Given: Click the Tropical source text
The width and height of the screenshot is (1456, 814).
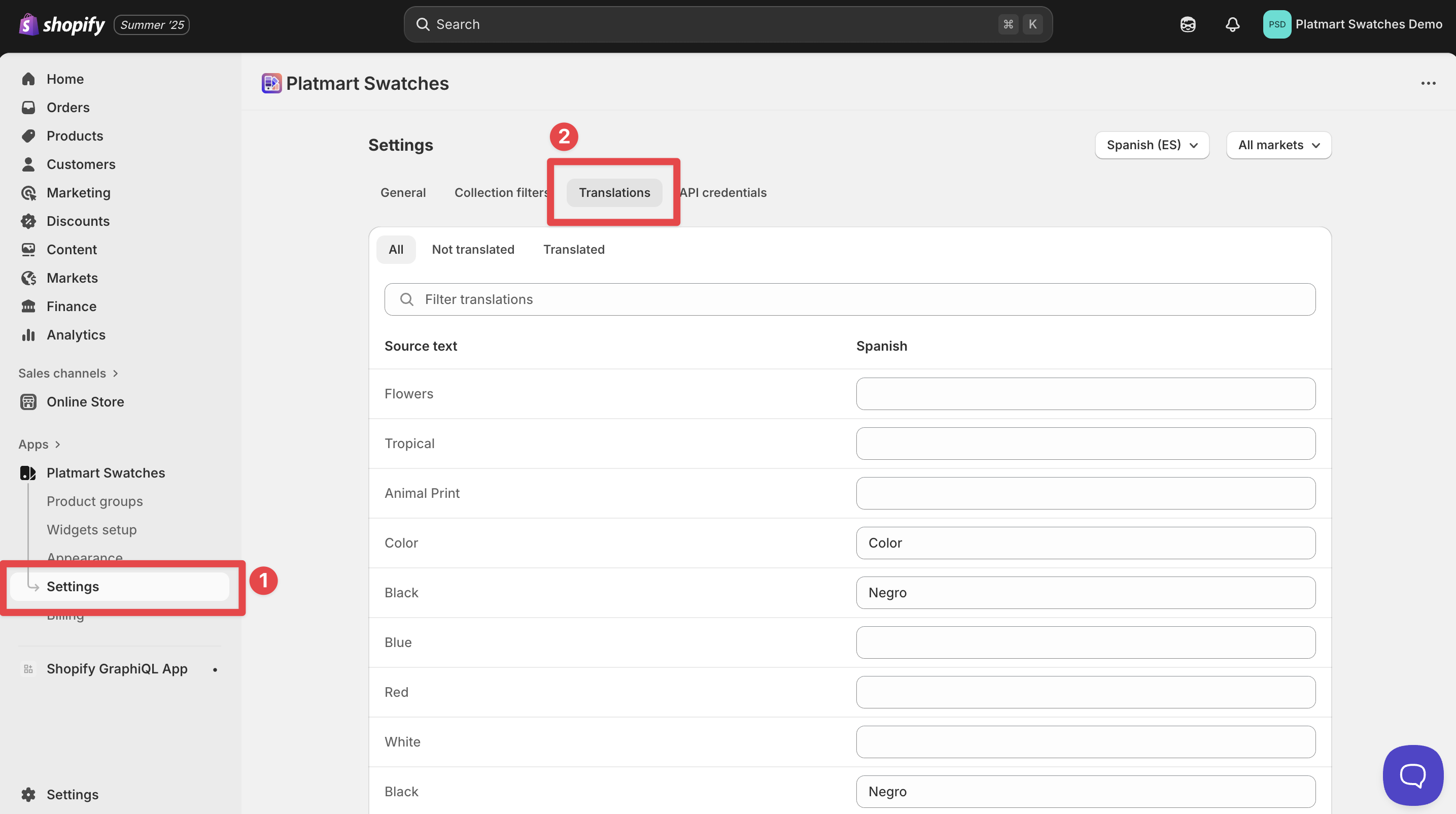Looking at the screenshot, I should click(409, 444).
